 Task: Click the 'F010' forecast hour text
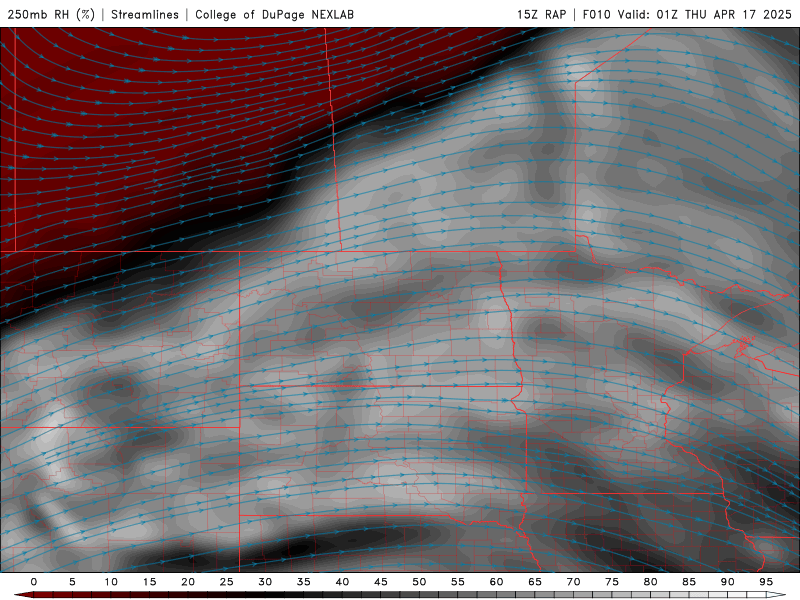pos(596,14)
